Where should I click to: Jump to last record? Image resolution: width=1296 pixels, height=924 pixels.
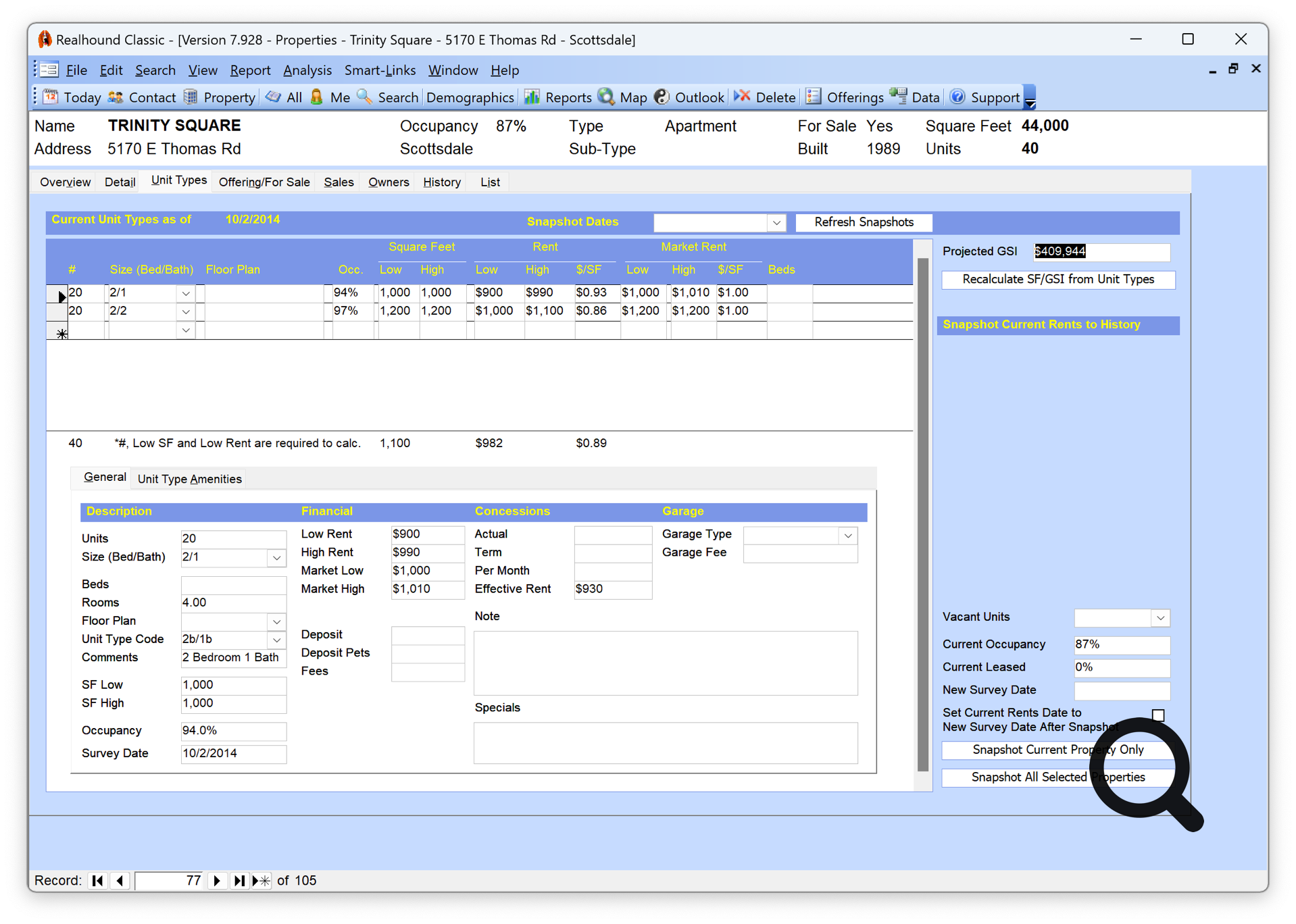239,881
